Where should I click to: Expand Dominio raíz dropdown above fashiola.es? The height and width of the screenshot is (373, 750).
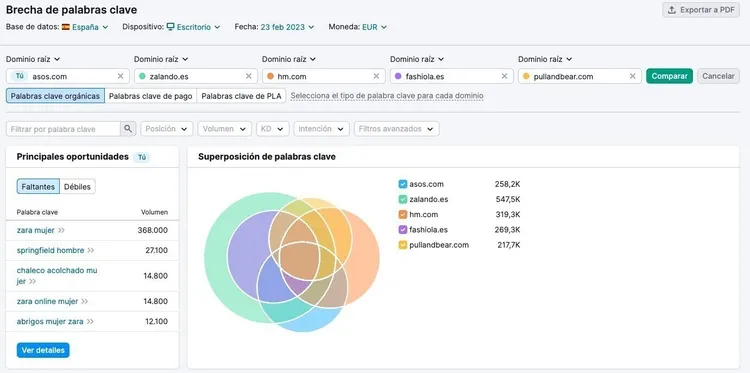click(417, 59)
